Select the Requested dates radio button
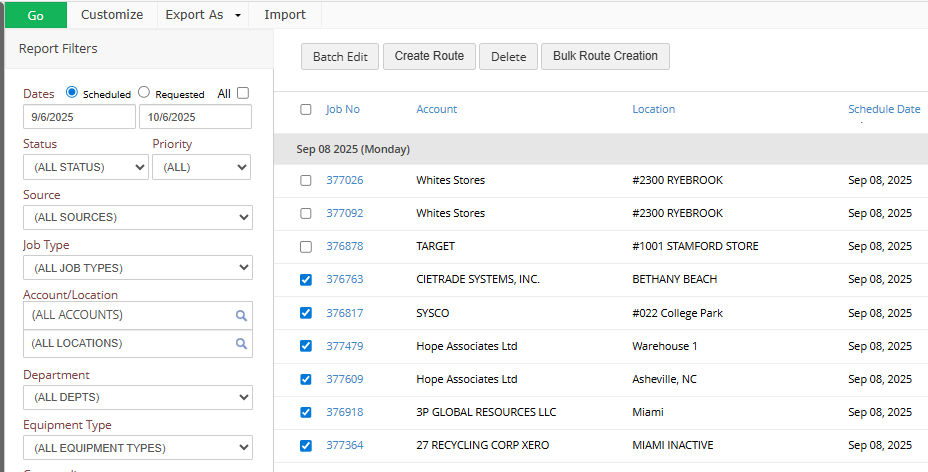 (144, 93)
